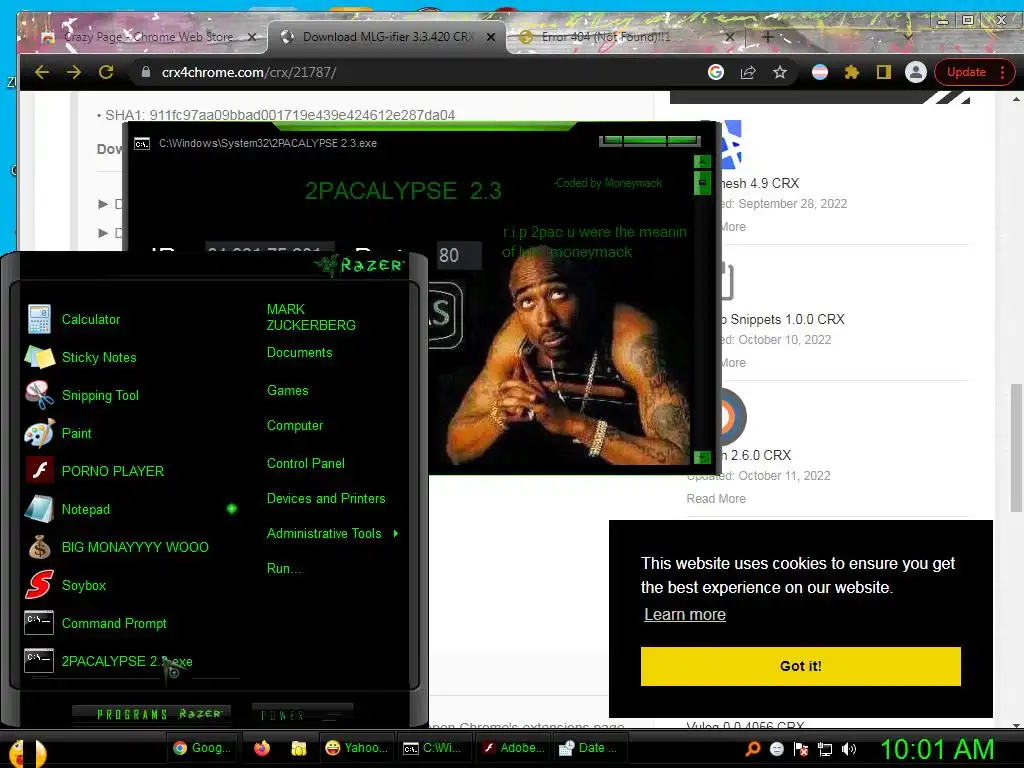Switch to the Error 404 (Not Found) tab

[627, 37]
